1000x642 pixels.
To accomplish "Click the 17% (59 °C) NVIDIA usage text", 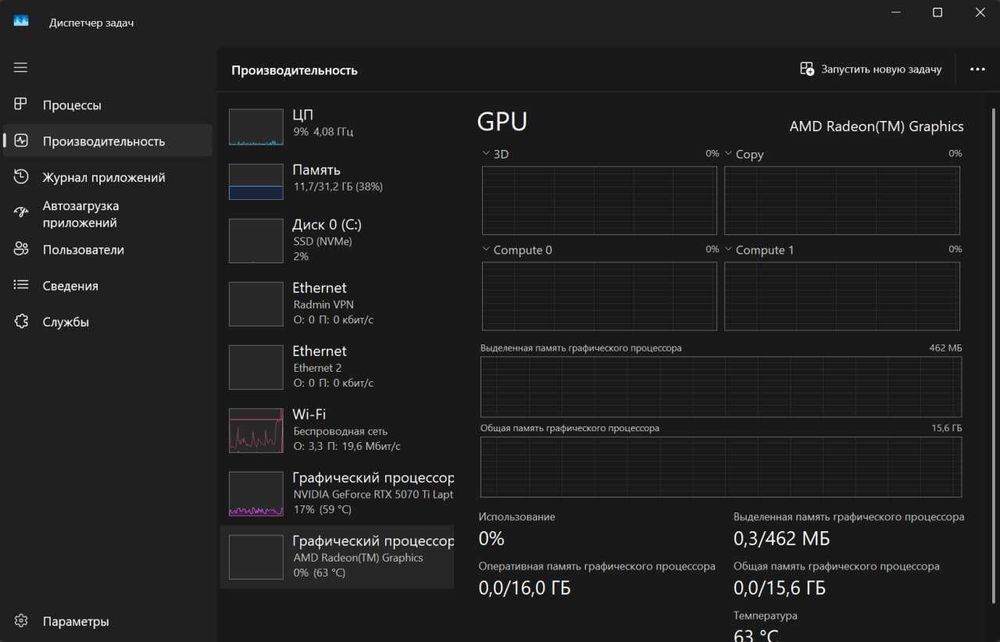I will 323,509.
